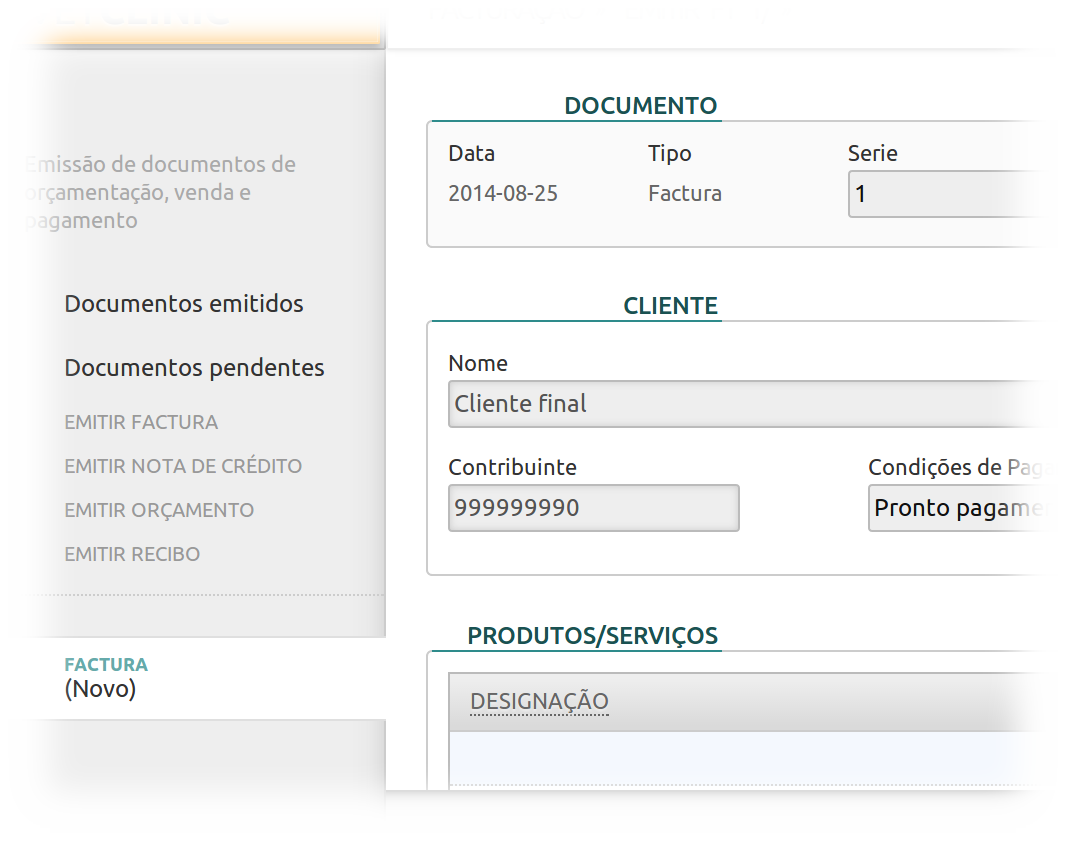The height and width of the screenshot is (841, 1066).
Task: Open the Serie dropdown
Action: (x=940, y=194)
